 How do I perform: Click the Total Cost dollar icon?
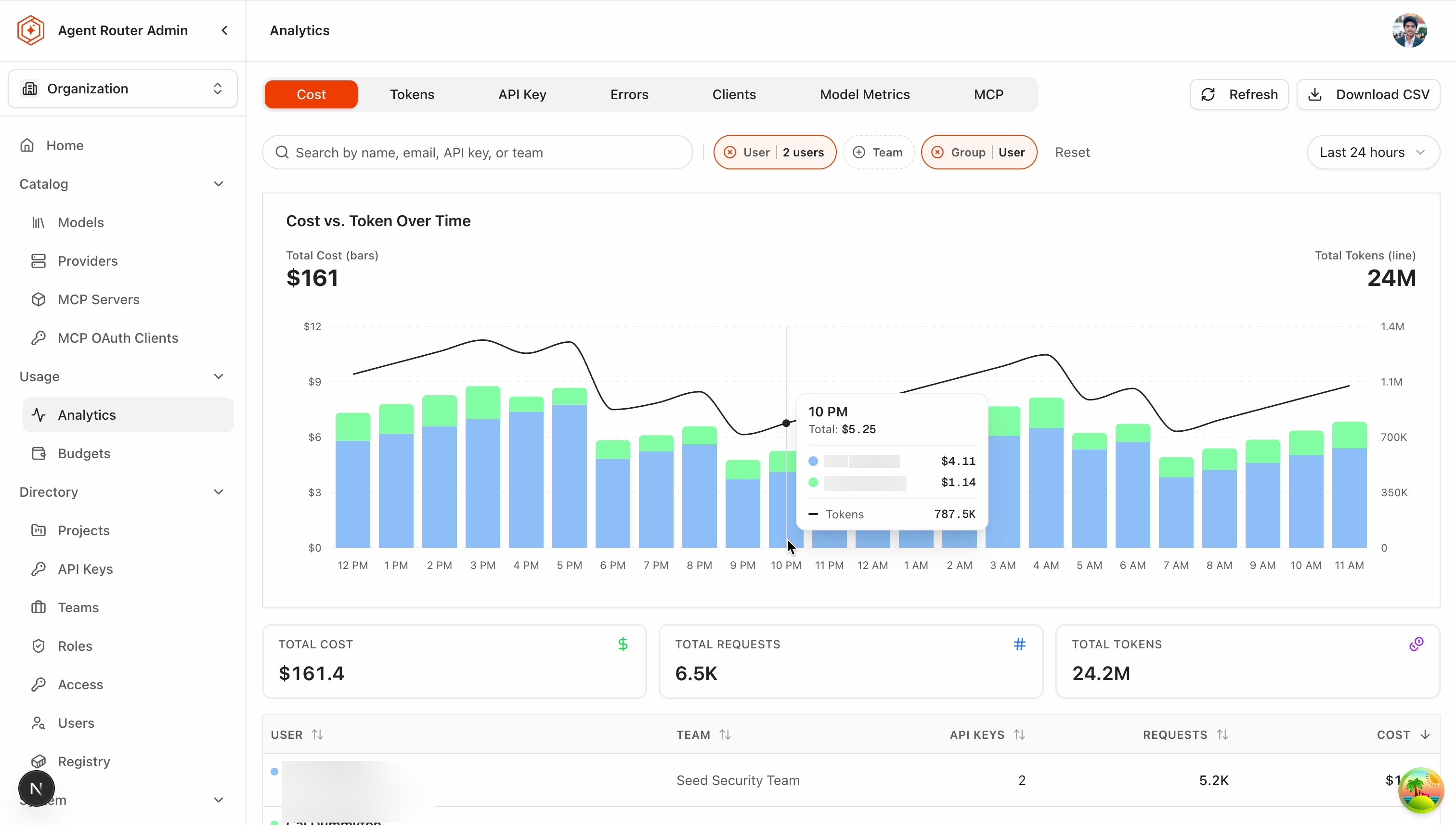623,644
